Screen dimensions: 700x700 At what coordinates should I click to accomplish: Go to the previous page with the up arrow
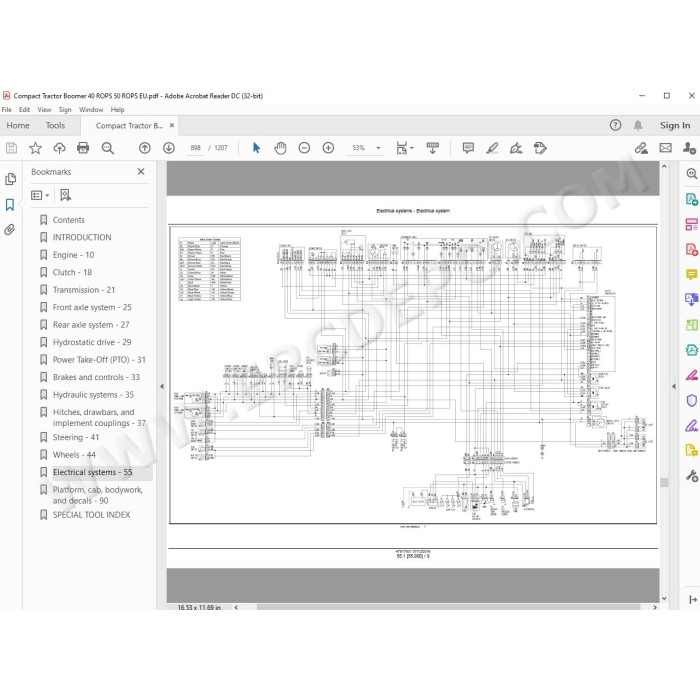click(x=145, y=148)
